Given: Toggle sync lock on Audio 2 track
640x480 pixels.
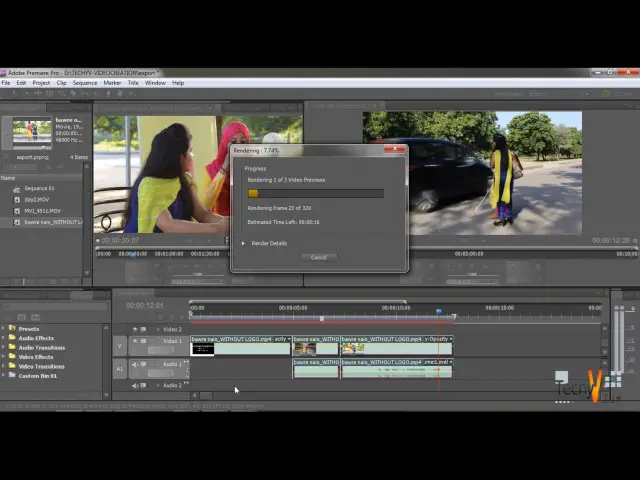Looking at the screenshot, I should tap(143, 385).
